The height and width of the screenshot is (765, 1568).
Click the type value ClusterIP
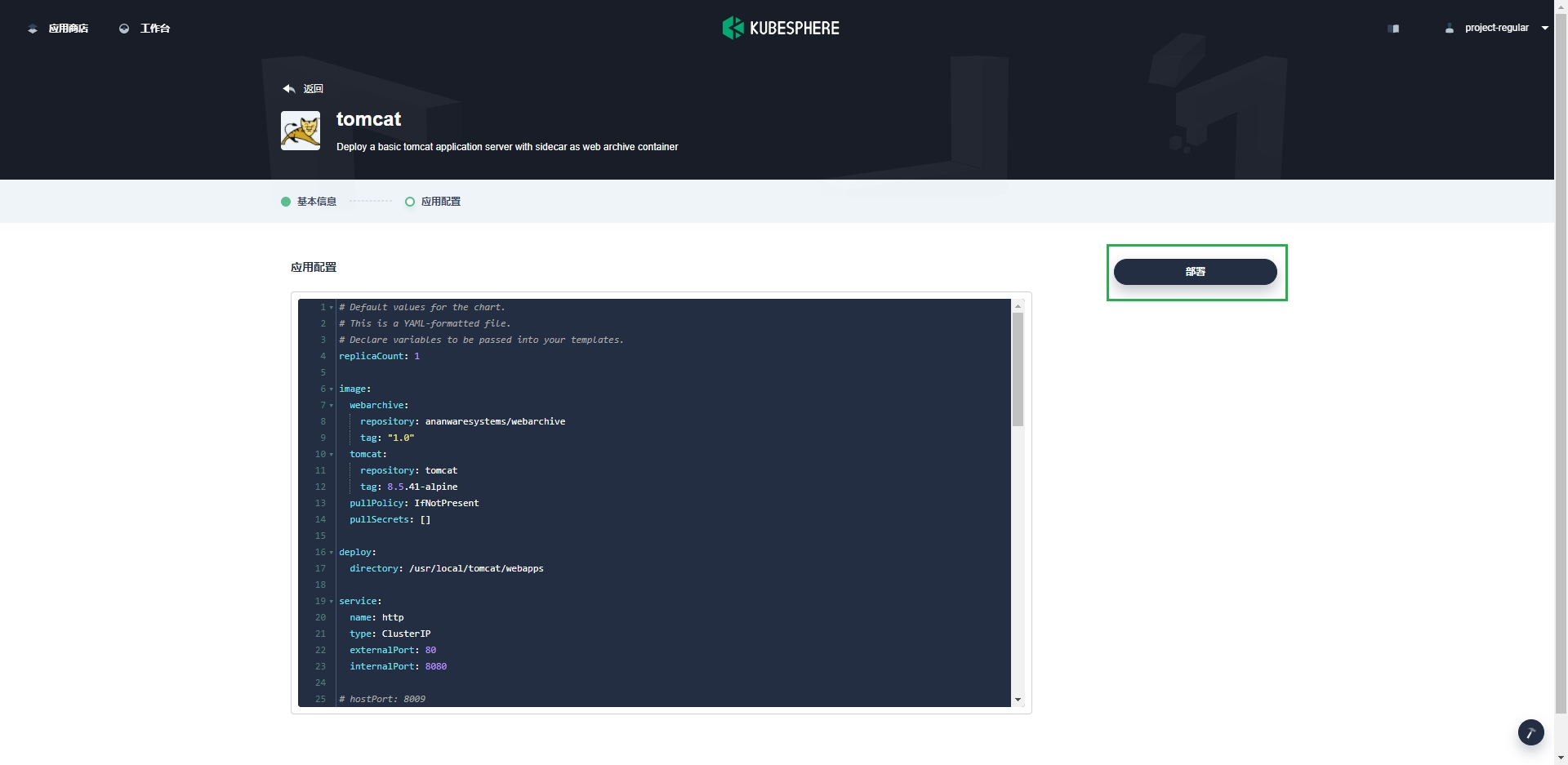[406, 634]
